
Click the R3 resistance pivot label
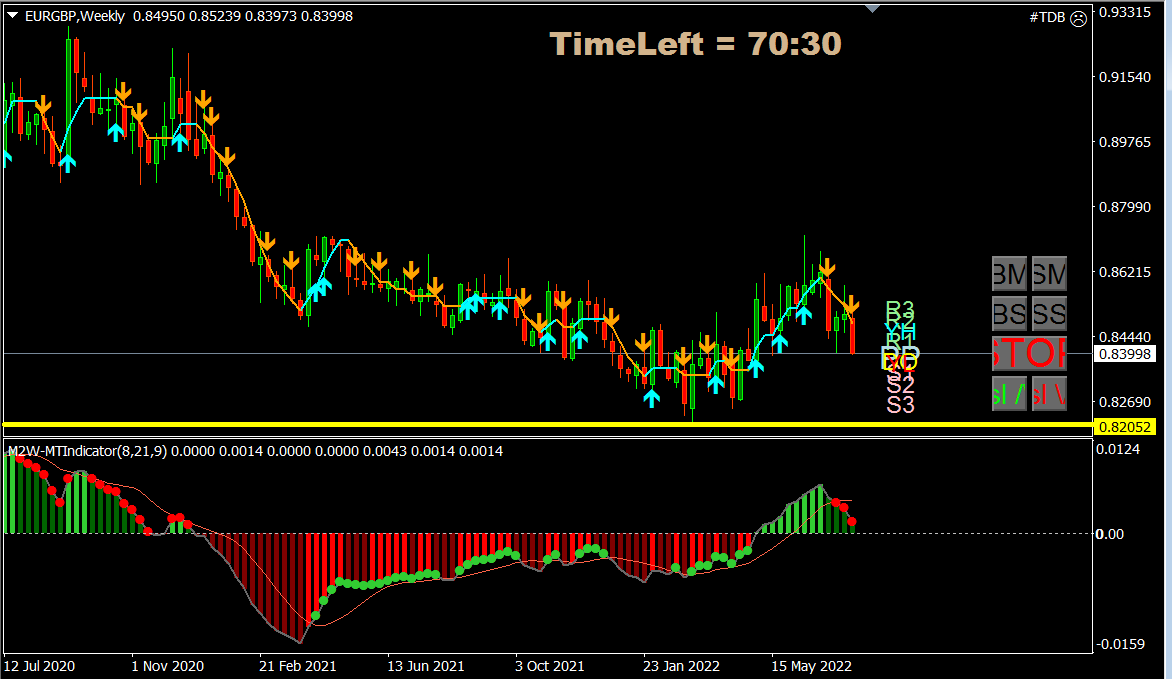[898, 310]
